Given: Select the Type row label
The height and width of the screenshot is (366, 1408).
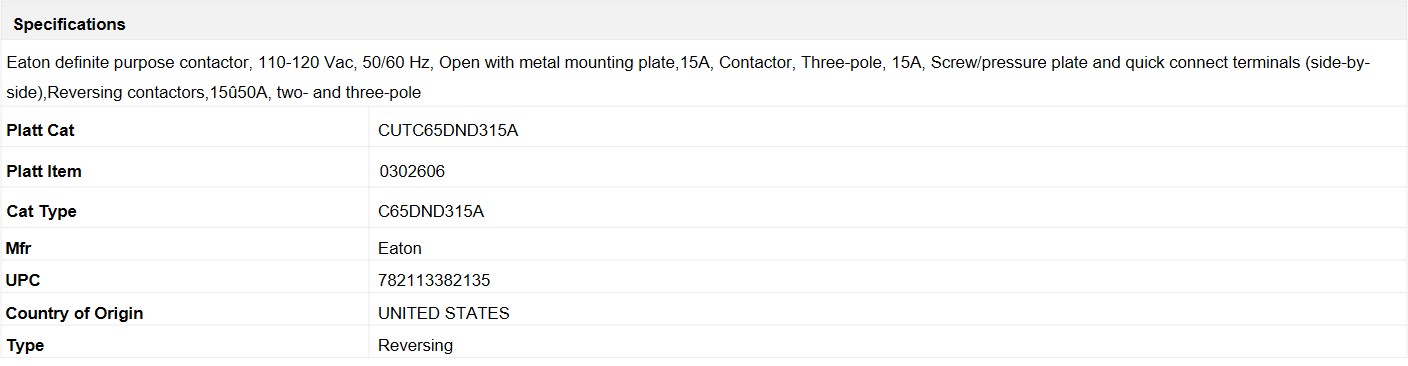Looking at the screenshot, I should coord(25,346).
